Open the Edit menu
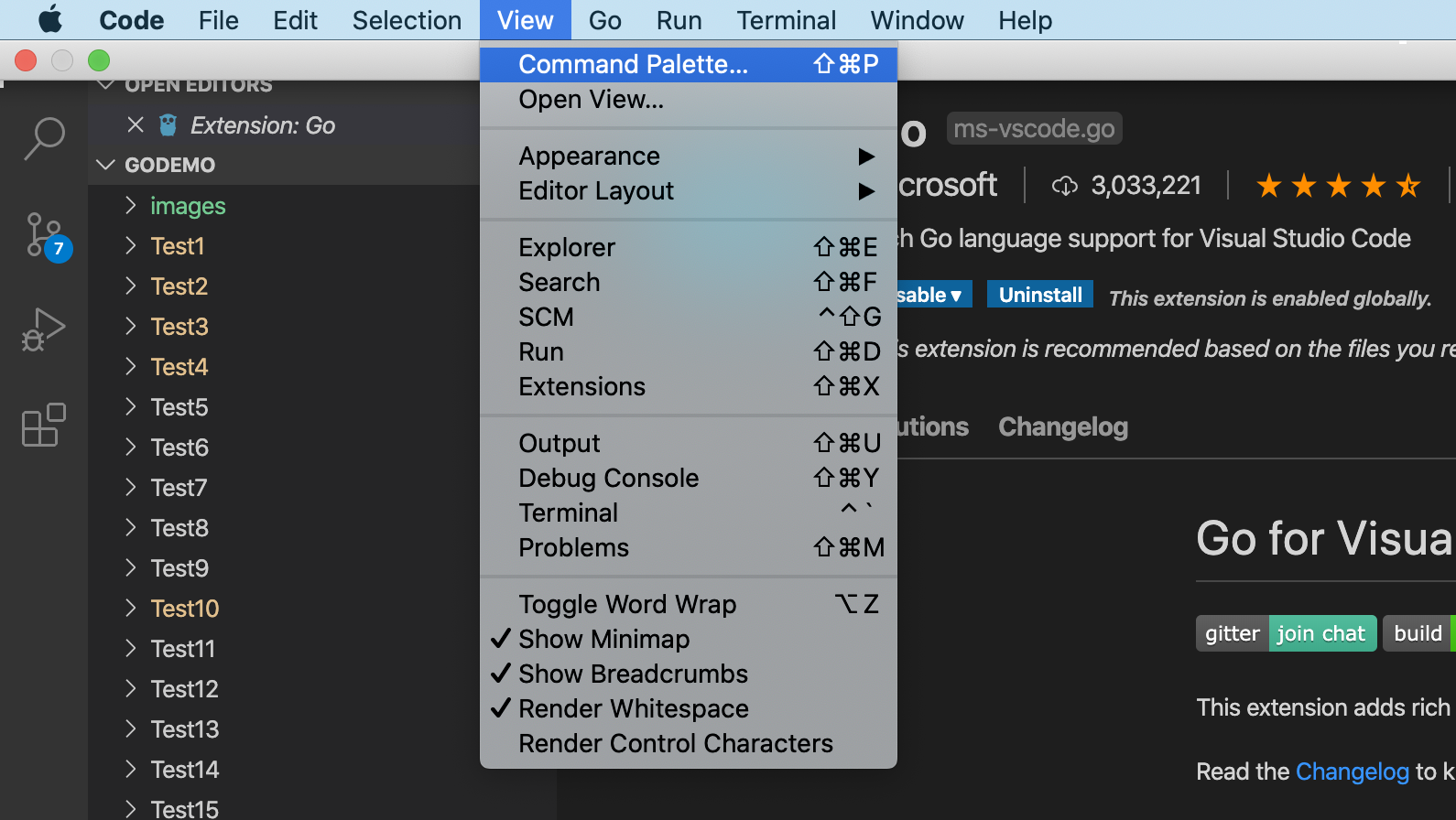The image size is (1456, 820). coord(295,20)
